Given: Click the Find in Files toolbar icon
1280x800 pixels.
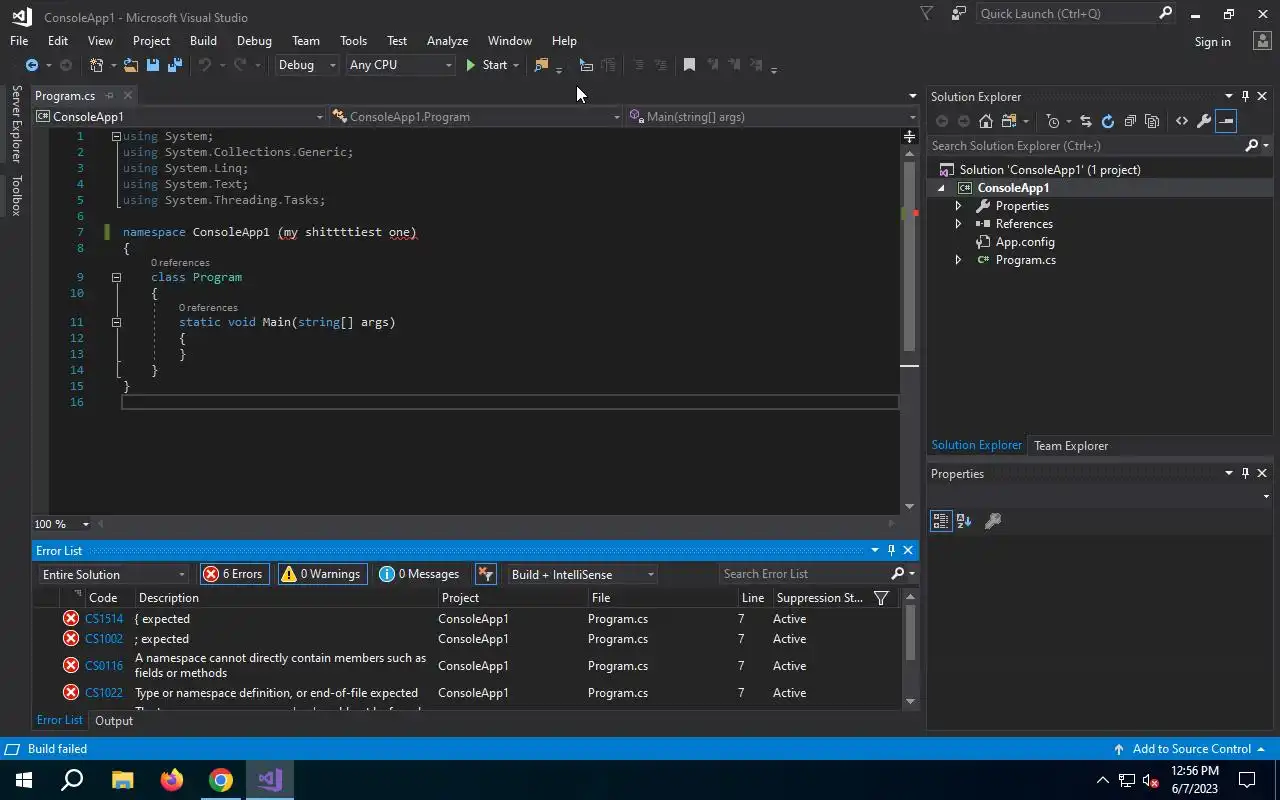Looking at the screenshot, I should click(x=541, y=65).
